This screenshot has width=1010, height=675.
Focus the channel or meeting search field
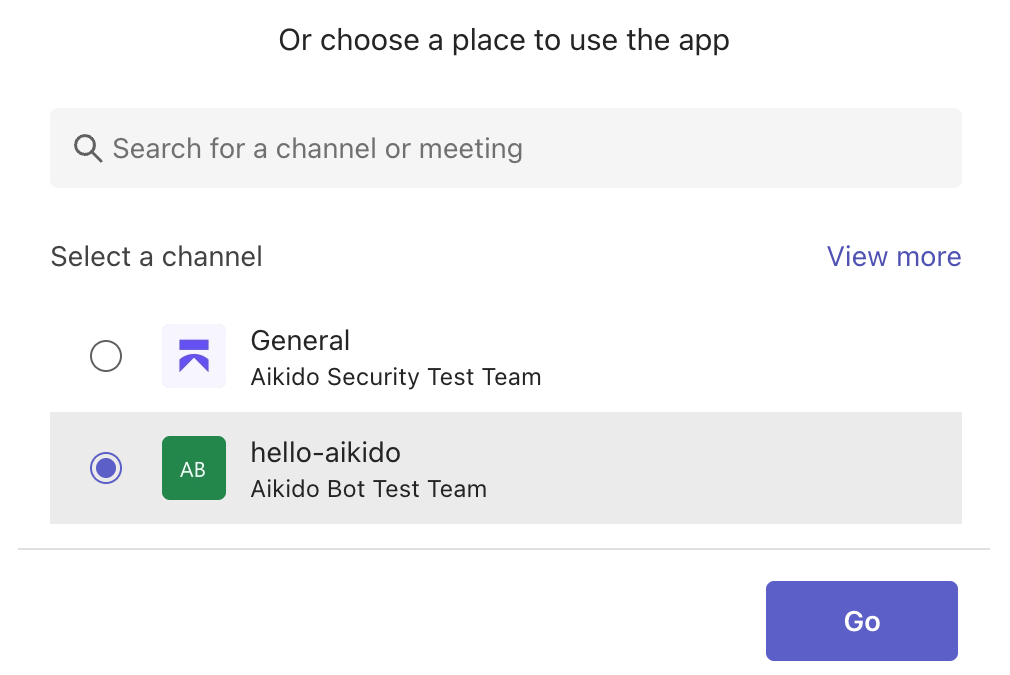point(505,148)
